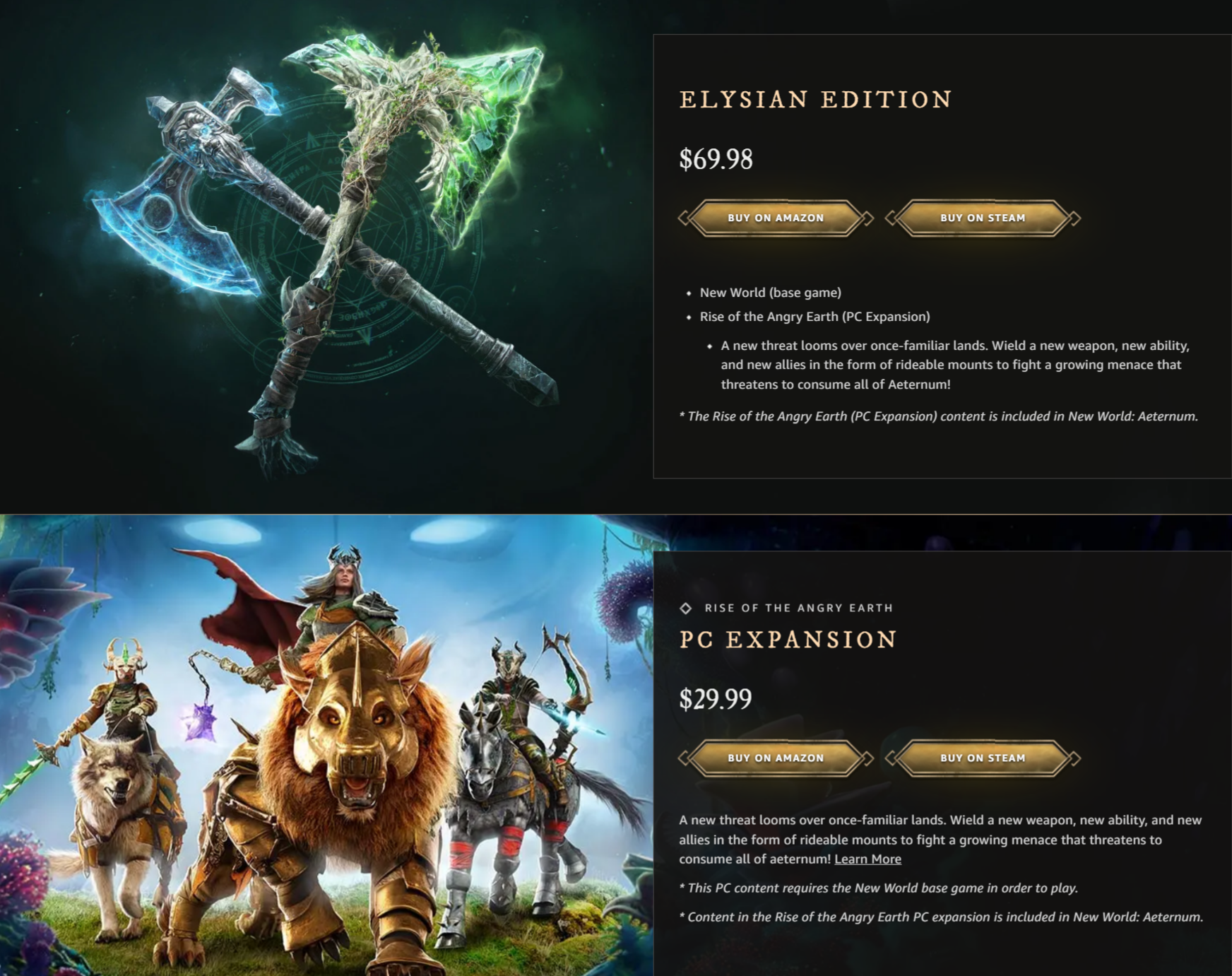Screen dimensions: 1232x976
Task: Buy the PC Expansion on Amazon
Action: pos(776,758)
